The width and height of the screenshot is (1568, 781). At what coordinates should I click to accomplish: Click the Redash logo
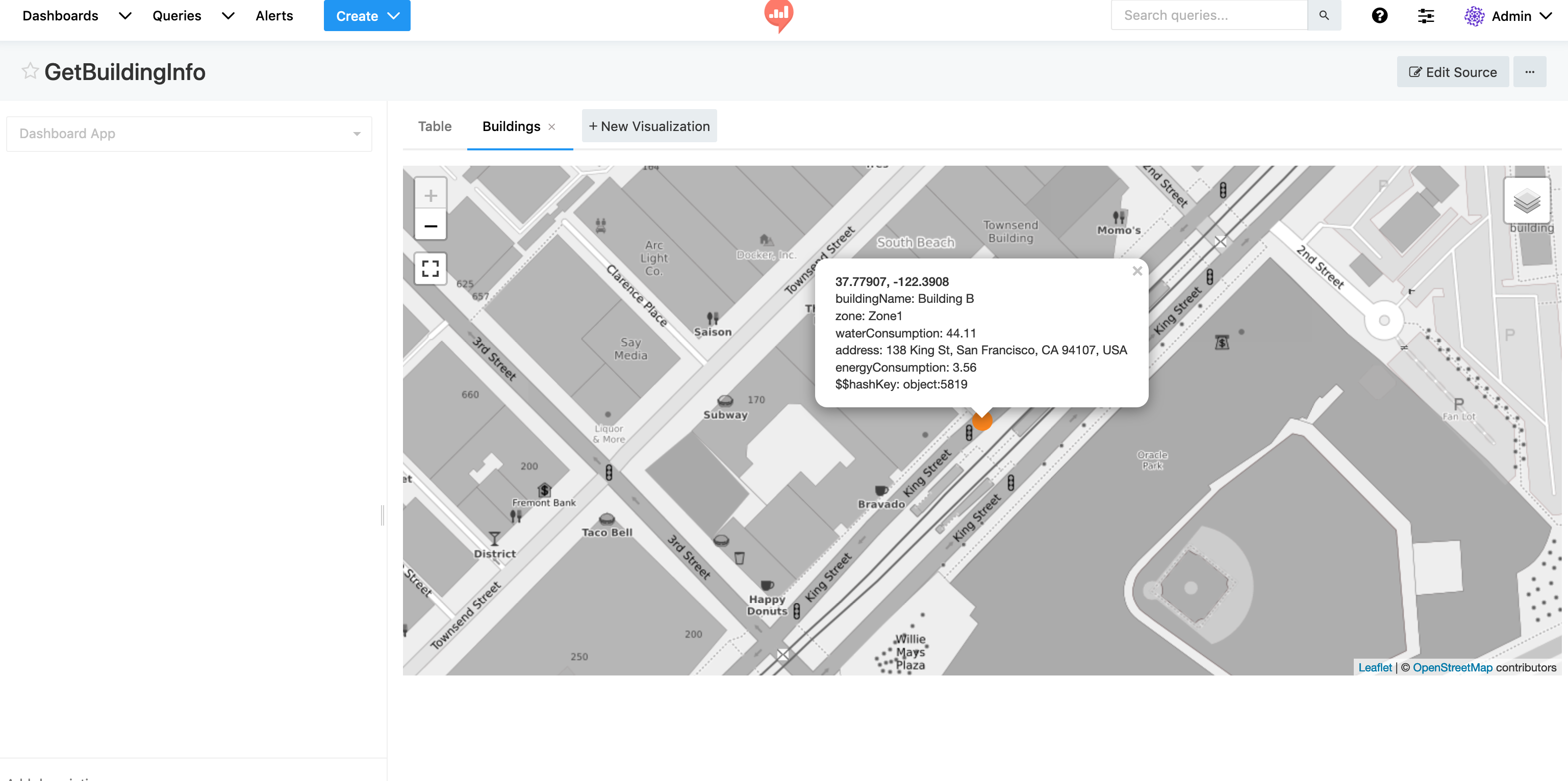[778, 16]
